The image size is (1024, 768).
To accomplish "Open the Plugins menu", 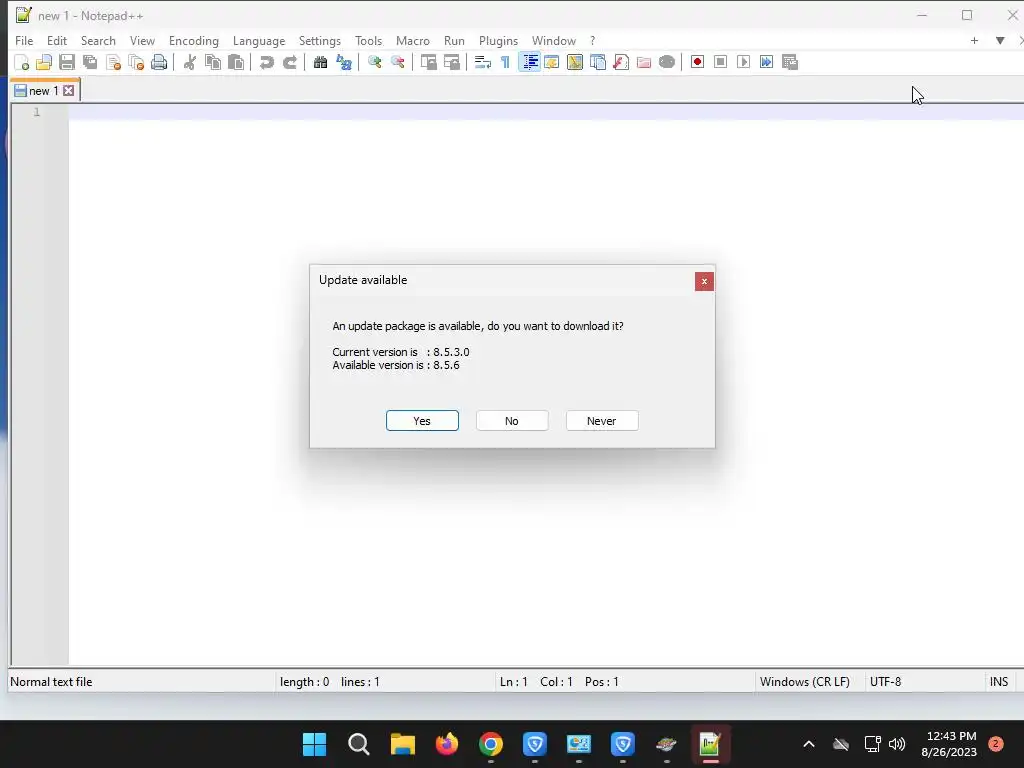I will 498,40.
